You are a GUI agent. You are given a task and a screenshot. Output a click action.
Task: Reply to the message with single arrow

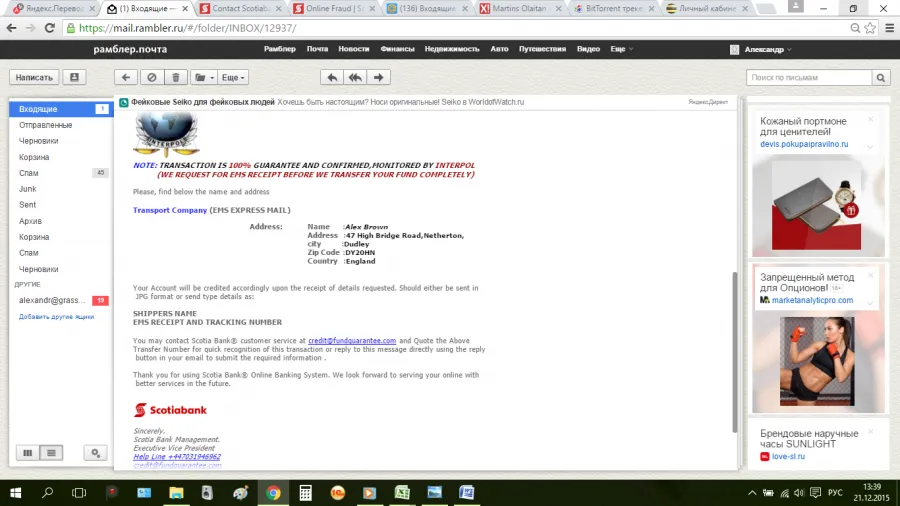tap(332, 77)
